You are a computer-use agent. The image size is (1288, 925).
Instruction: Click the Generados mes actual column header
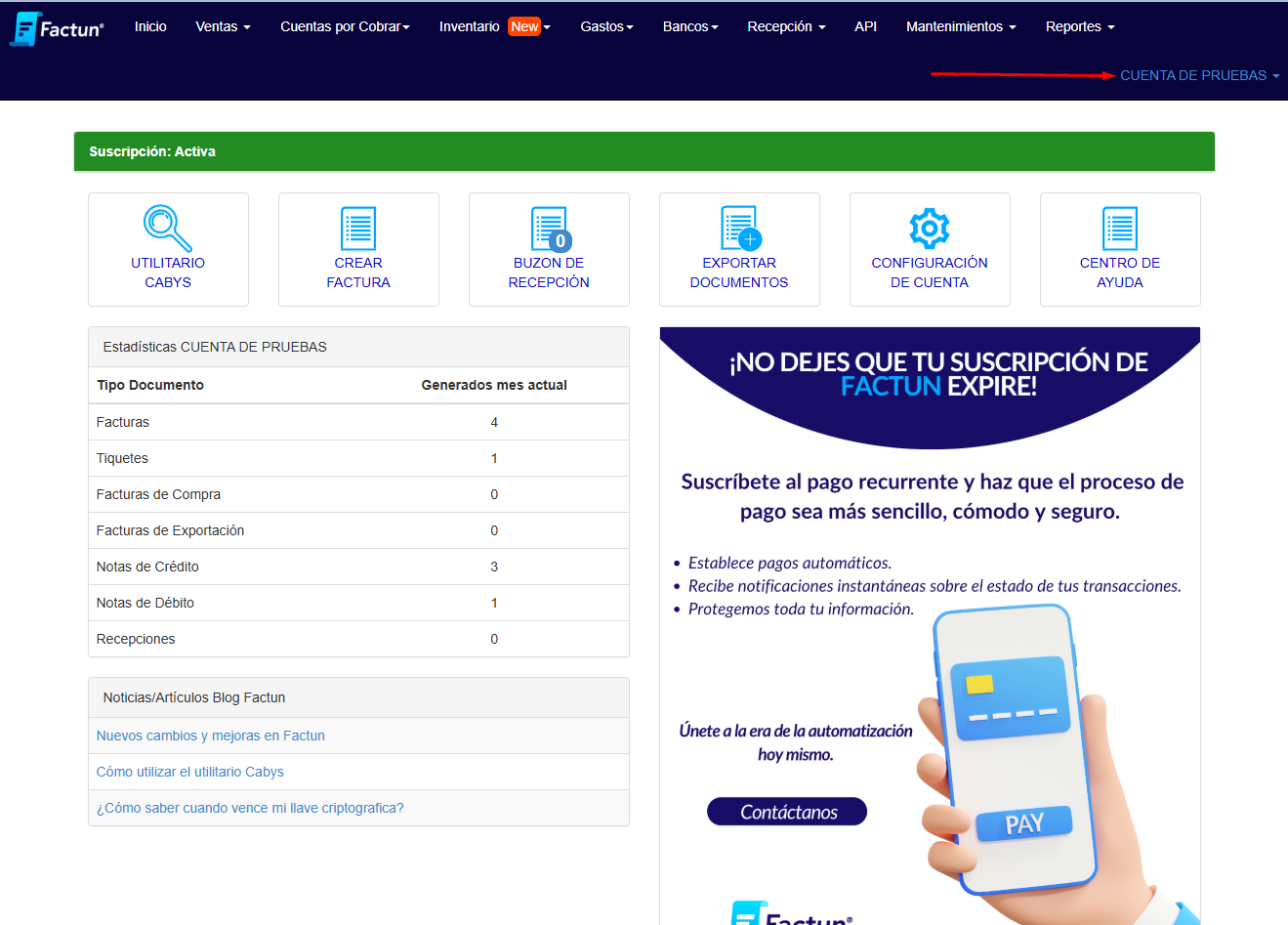[494, 385]
